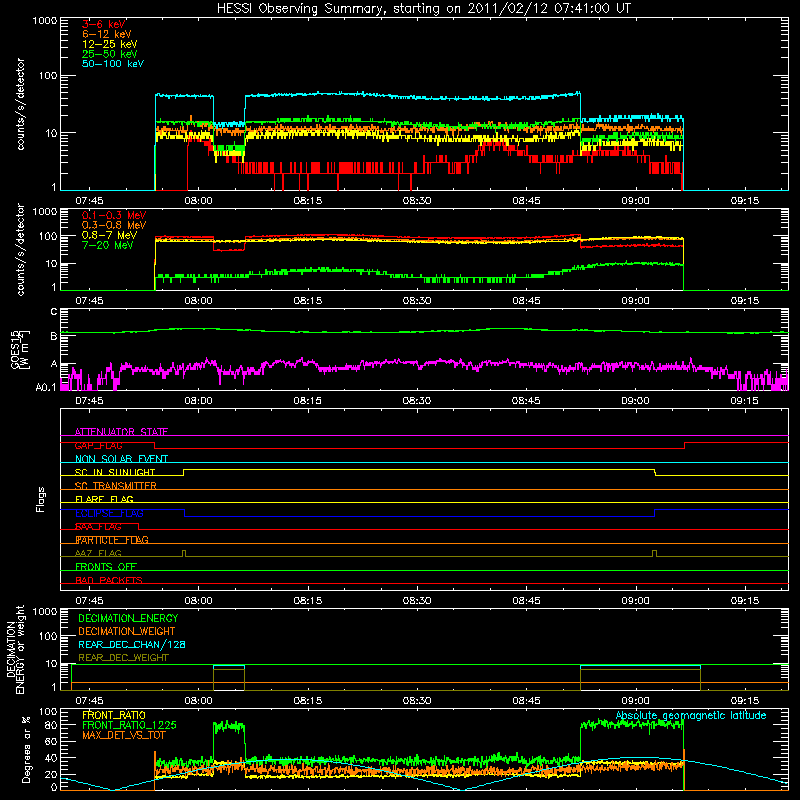800x800 pixels.
Task: Click the GOES15 axis label
Action: 20,349
